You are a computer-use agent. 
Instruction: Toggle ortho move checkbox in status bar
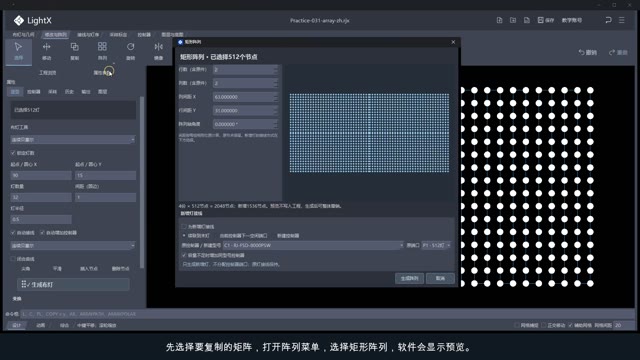pos(544,325)
